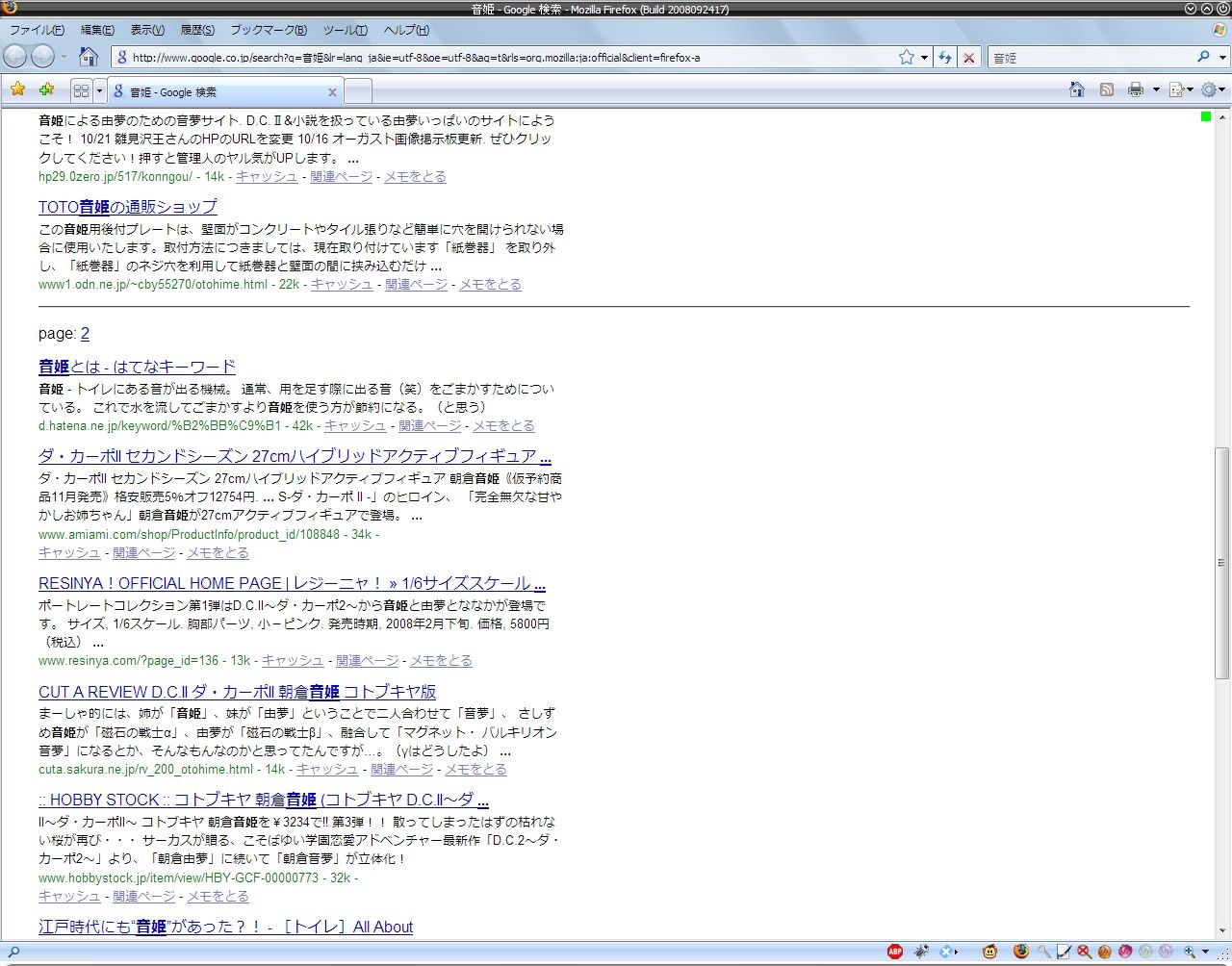Open the 江戸時代にも音姫があった All About link
Viewport: 1232px width, 966px height.
click(x=225, y=927)
